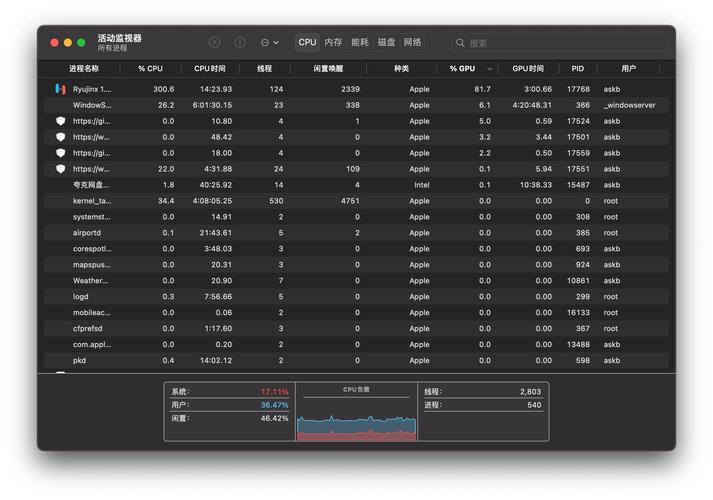Sort by CPU时间 column header
This screenshot has height=500, width=713.
click(210, 69)
